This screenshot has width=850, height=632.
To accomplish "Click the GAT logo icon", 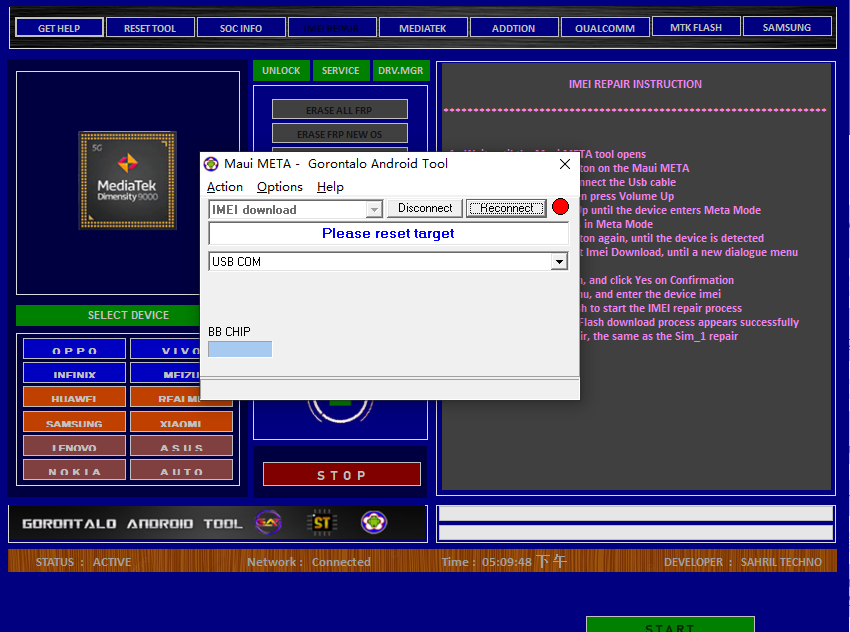I will (268, 523).
